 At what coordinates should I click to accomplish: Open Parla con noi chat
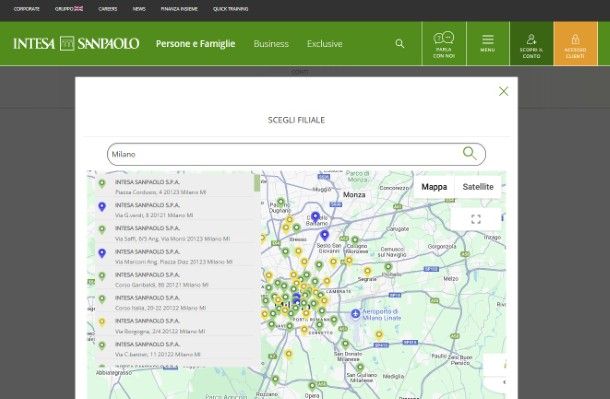click(444, 44)
